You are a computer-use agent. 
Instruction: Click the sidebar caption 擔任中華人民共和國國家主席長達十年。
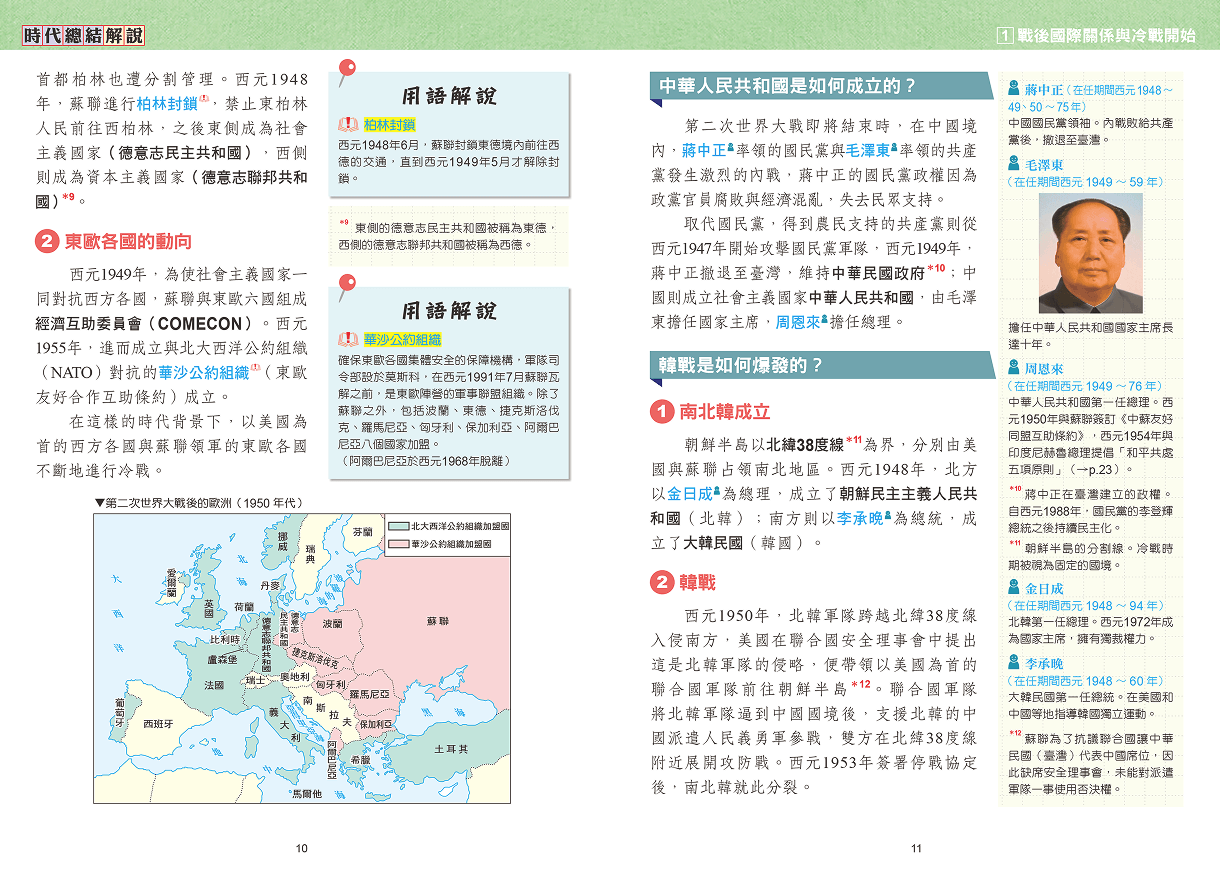[1091, 335]
